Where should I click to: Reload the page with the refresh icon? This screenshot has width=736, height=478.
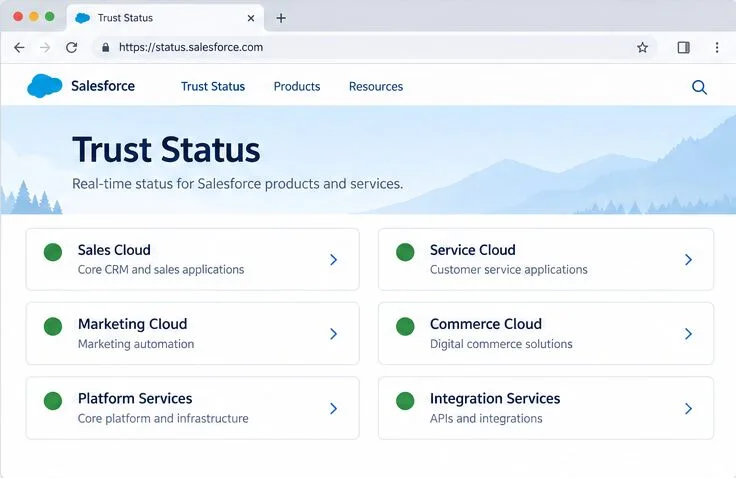pyautogui.click(x=71, y=47)
